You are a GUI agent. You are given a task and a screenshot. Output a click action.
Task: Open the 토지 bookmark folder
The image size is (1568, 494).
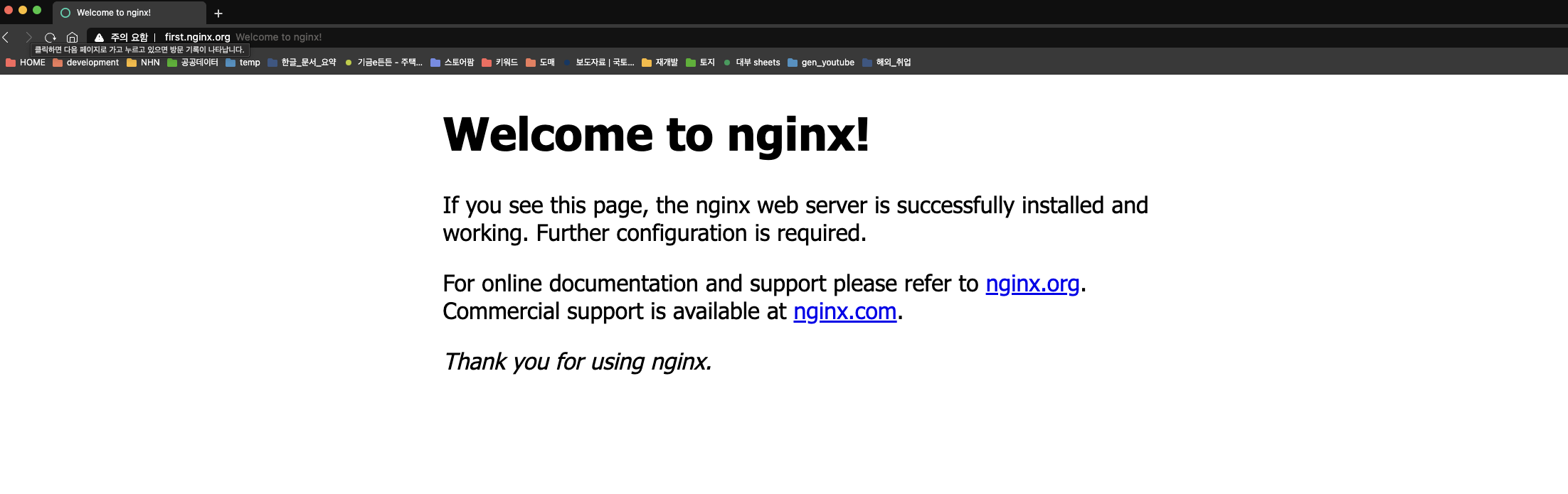(x=701, y=63)
